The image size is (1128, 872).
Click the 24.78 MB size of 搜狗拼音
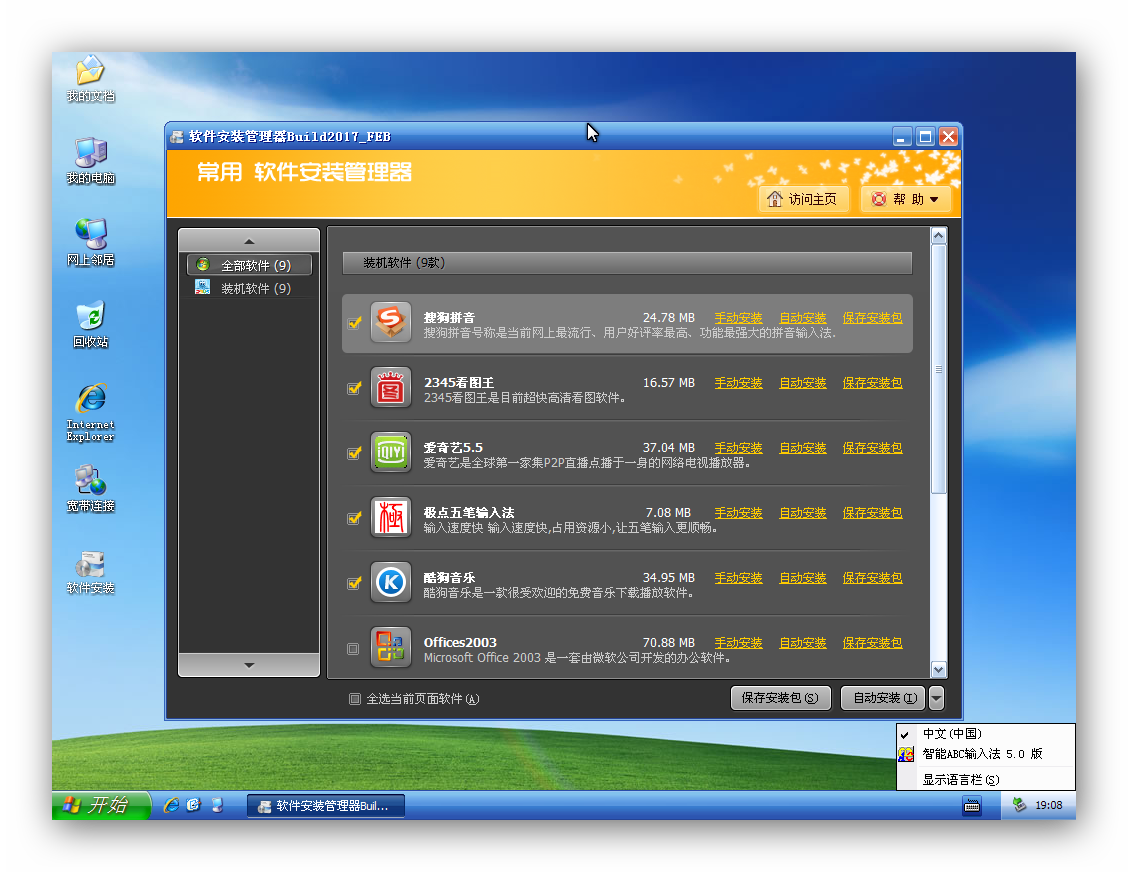tap(668, 317)
